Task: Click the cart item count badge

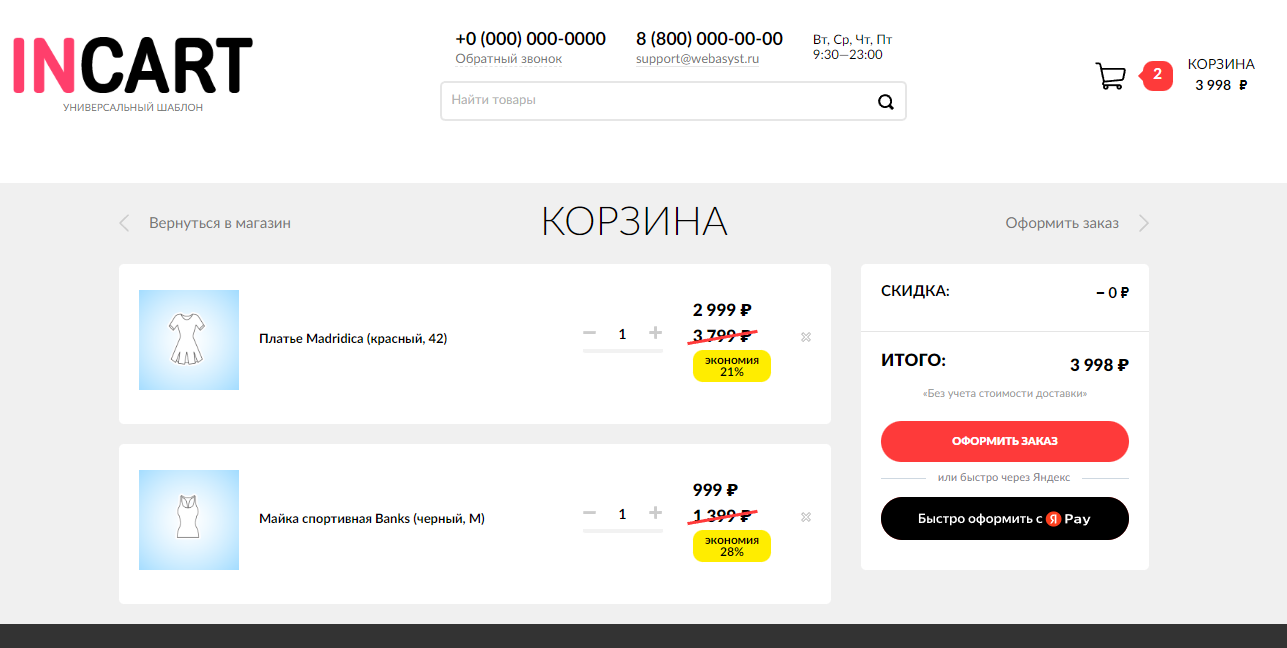Action: (1157, 74)
